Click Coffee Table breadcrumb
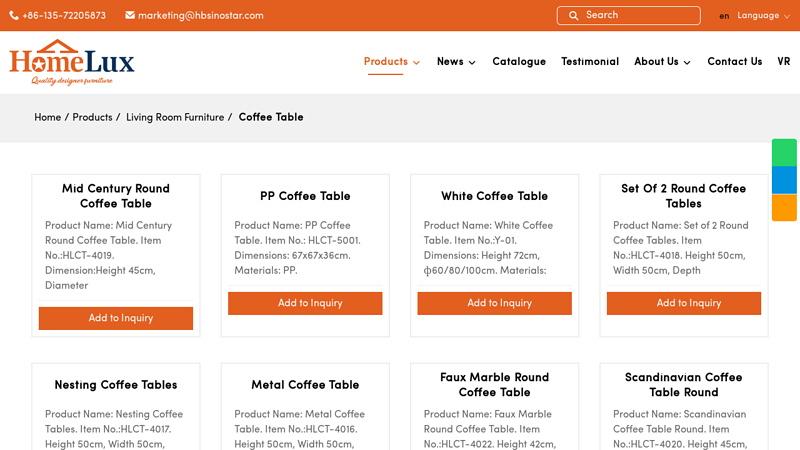The height and width of the screenshot is (450, 800). pyautogui.click(x=271, y=117)
